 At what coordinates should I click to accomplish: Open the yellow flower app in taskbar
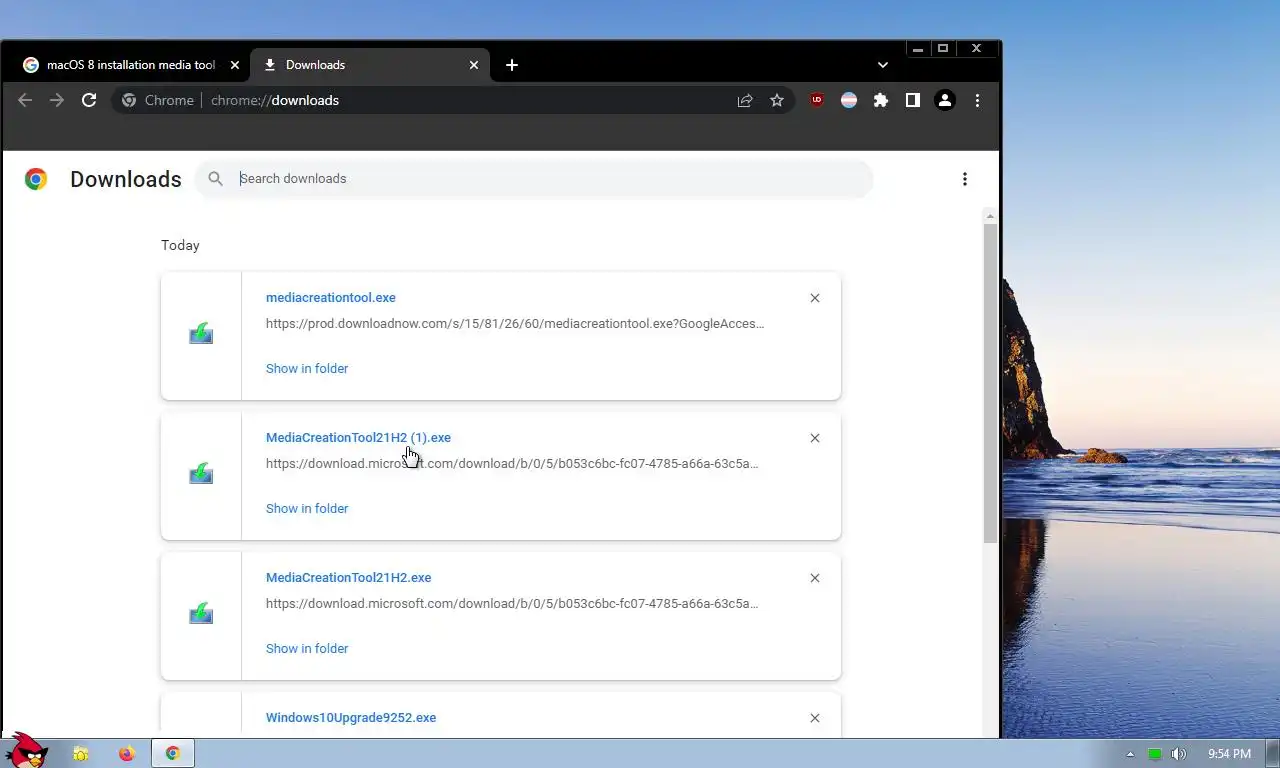coord(81,754)
